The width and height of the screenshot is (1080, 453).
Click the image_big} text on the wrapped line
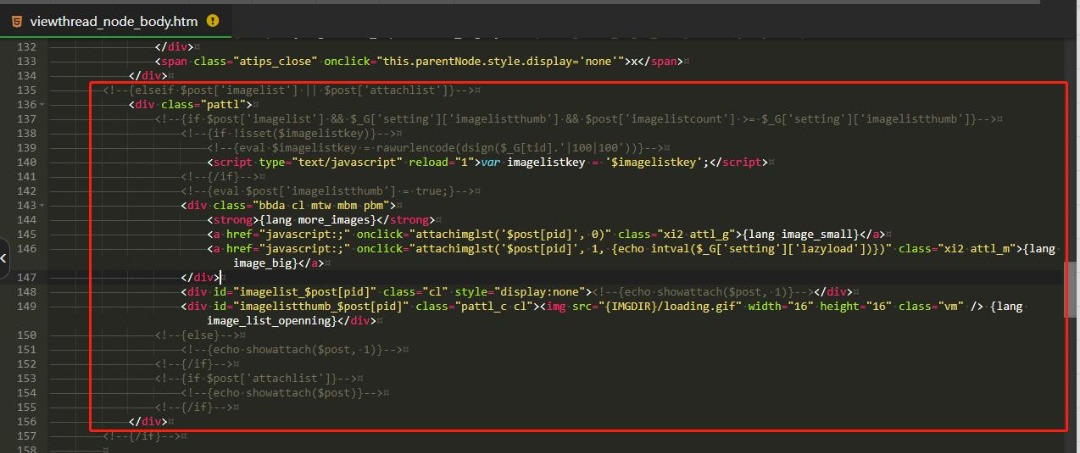(264, 263)
